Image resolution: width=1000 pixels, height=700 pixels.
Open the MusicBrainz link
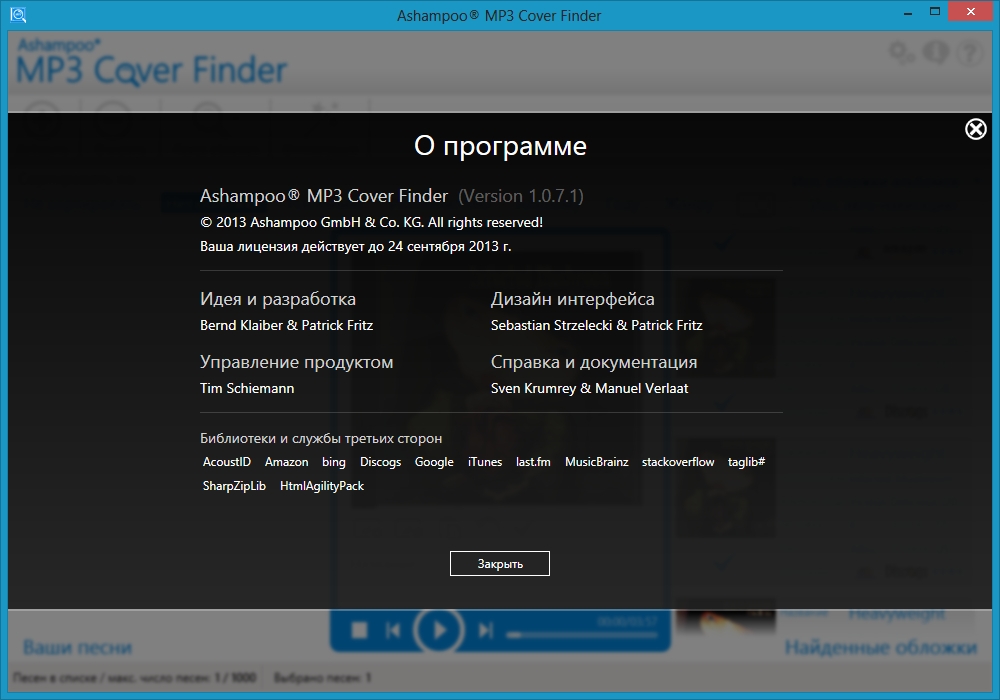596,462
